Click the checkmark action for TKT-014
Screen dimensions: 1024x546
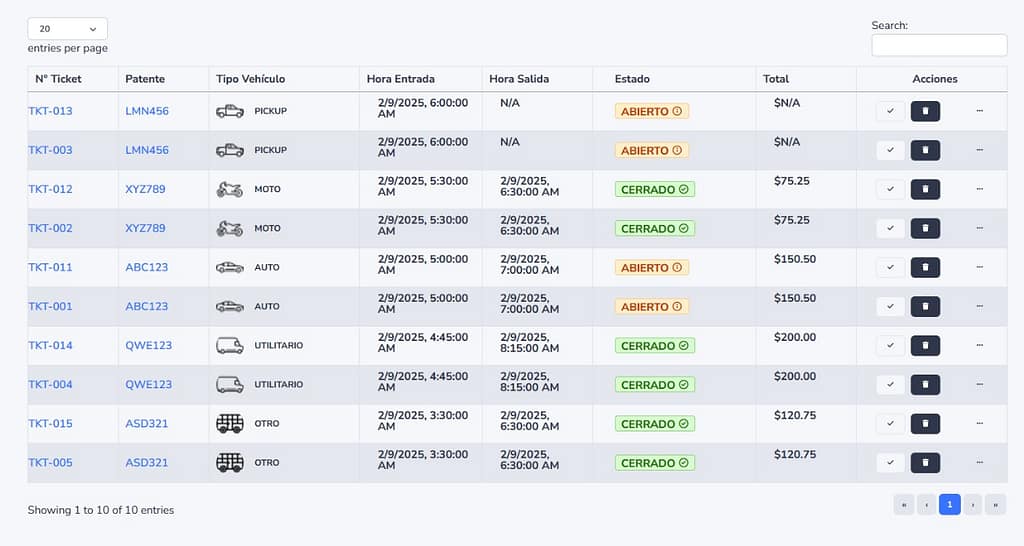890,345
